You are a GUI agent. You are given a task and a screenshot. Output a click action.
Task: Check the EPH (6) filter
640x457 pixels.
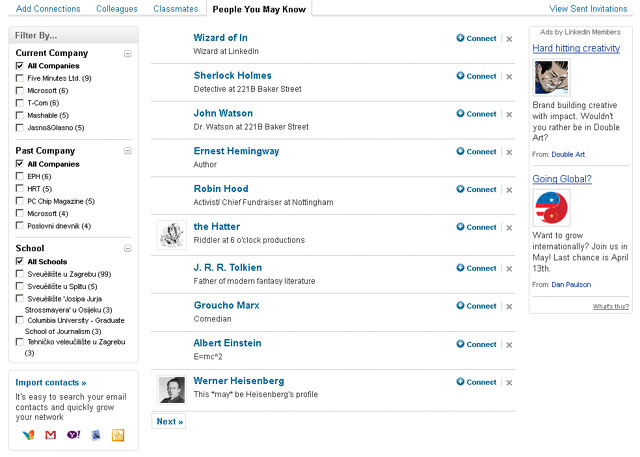click(19, 176)
